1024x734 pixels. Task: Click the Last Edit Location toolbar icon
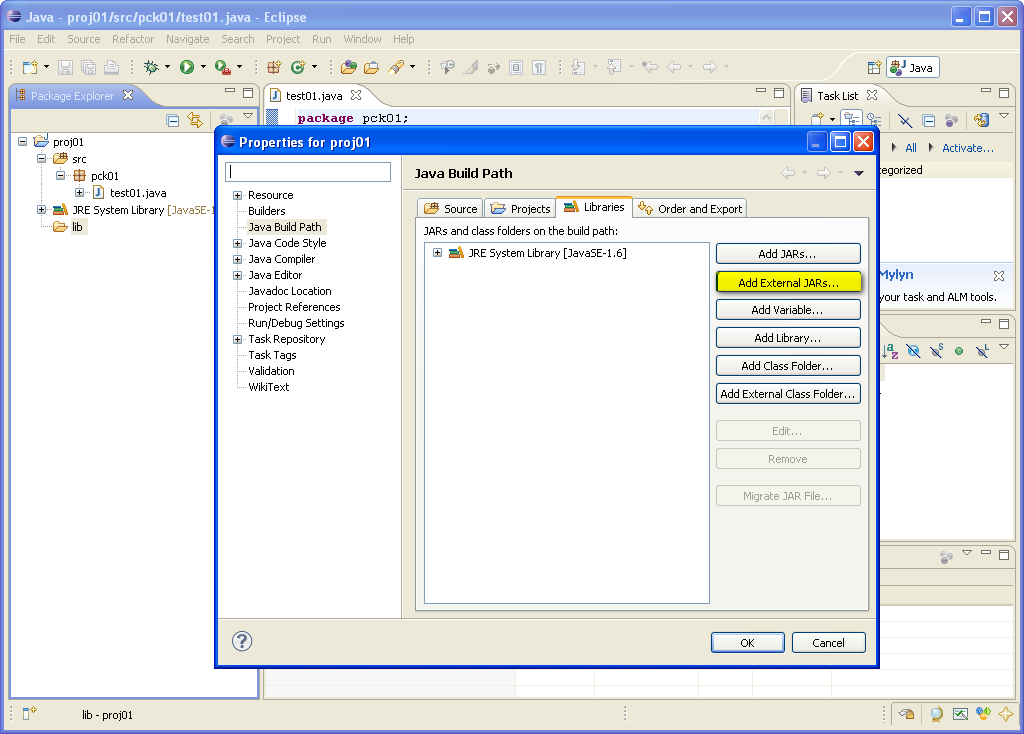pos(650,67)
